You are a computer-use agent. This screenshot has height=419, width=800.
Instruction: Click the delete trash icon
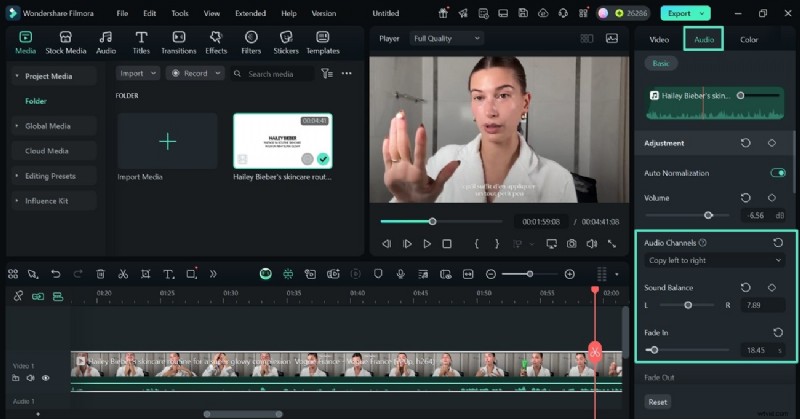[x=101, y=275]
